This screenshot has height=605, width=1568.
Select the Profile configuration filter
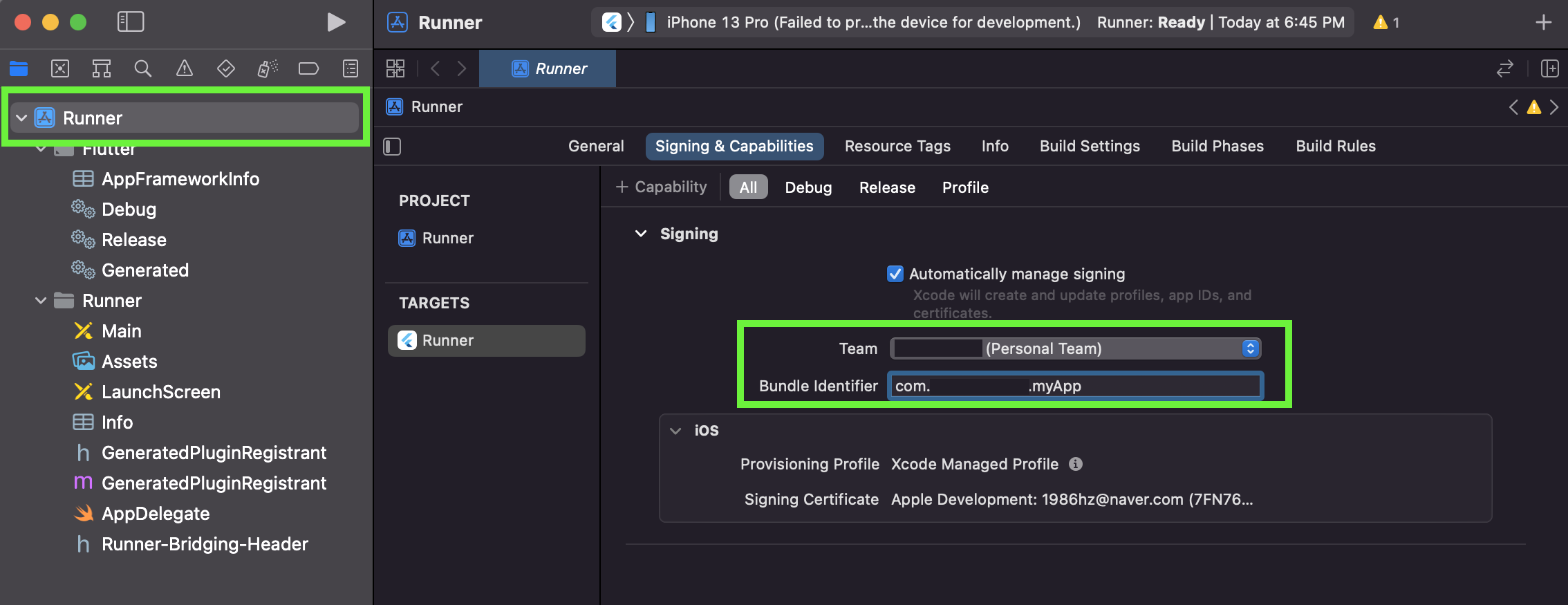click(965, 187)
